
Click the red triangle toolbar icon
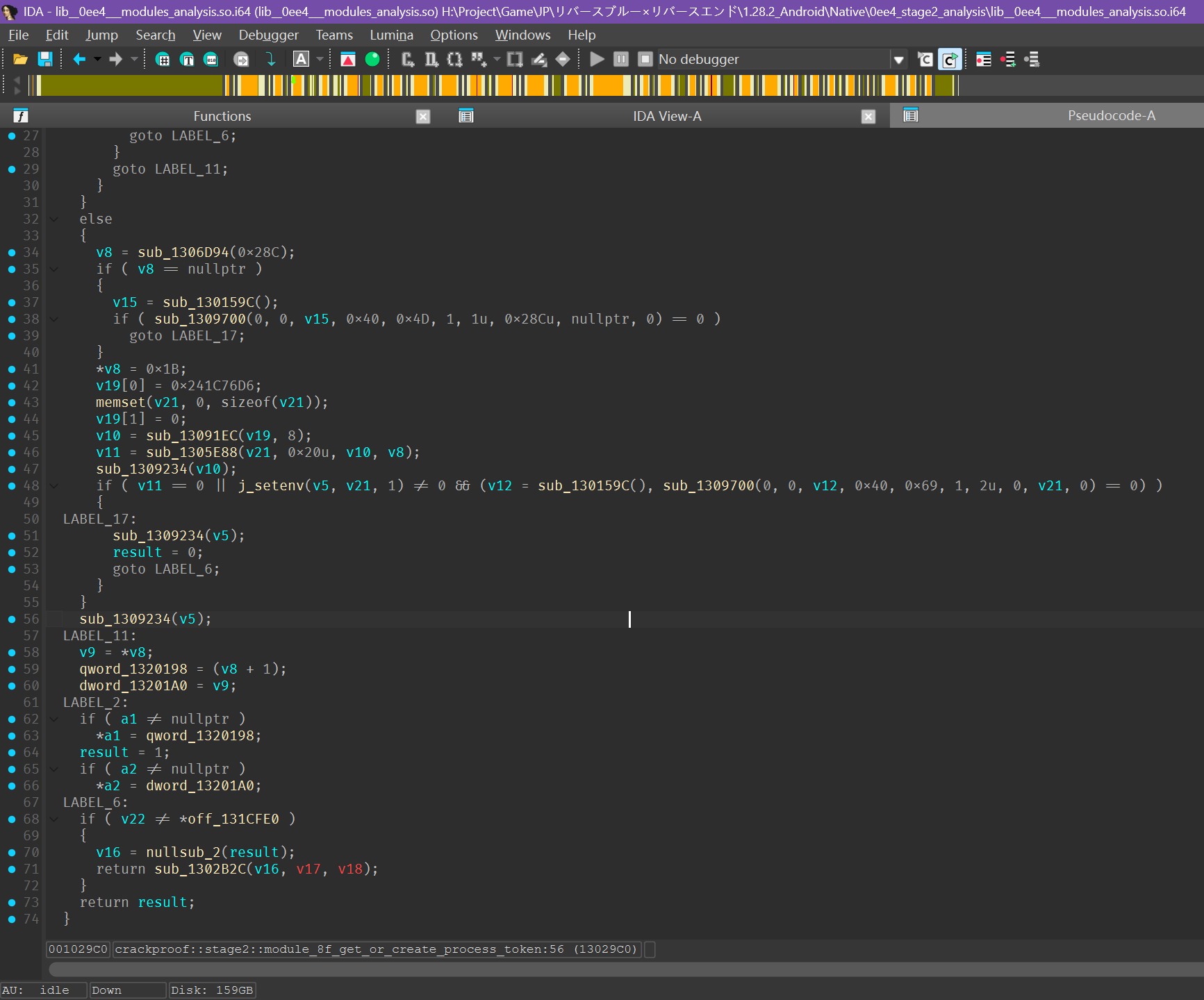[x=348, y=60]
